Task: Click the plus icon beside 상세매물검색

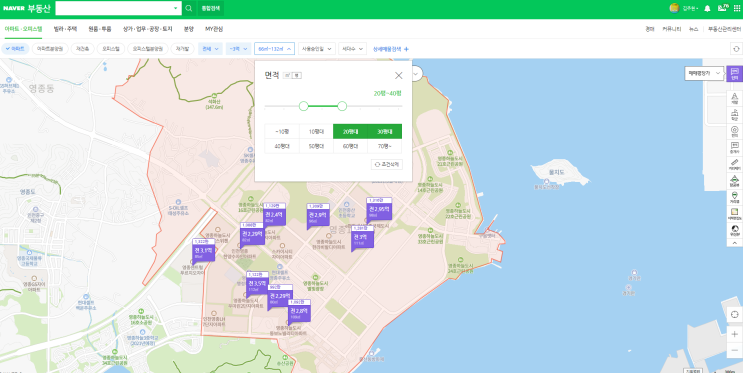Action: click(x=406, y=49)
